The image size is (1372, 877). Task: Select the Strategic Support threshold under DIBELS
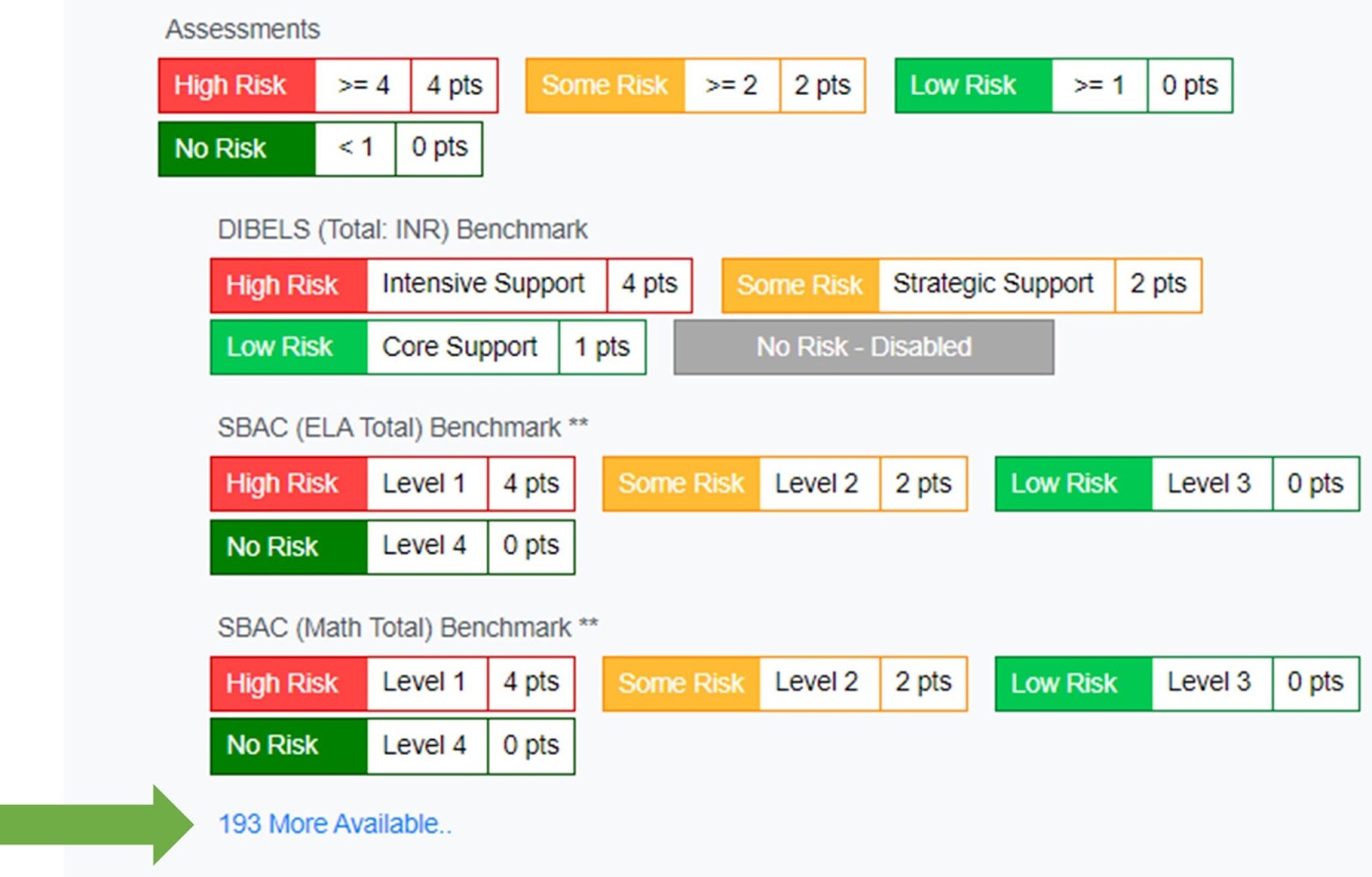(x=993, y=285)
